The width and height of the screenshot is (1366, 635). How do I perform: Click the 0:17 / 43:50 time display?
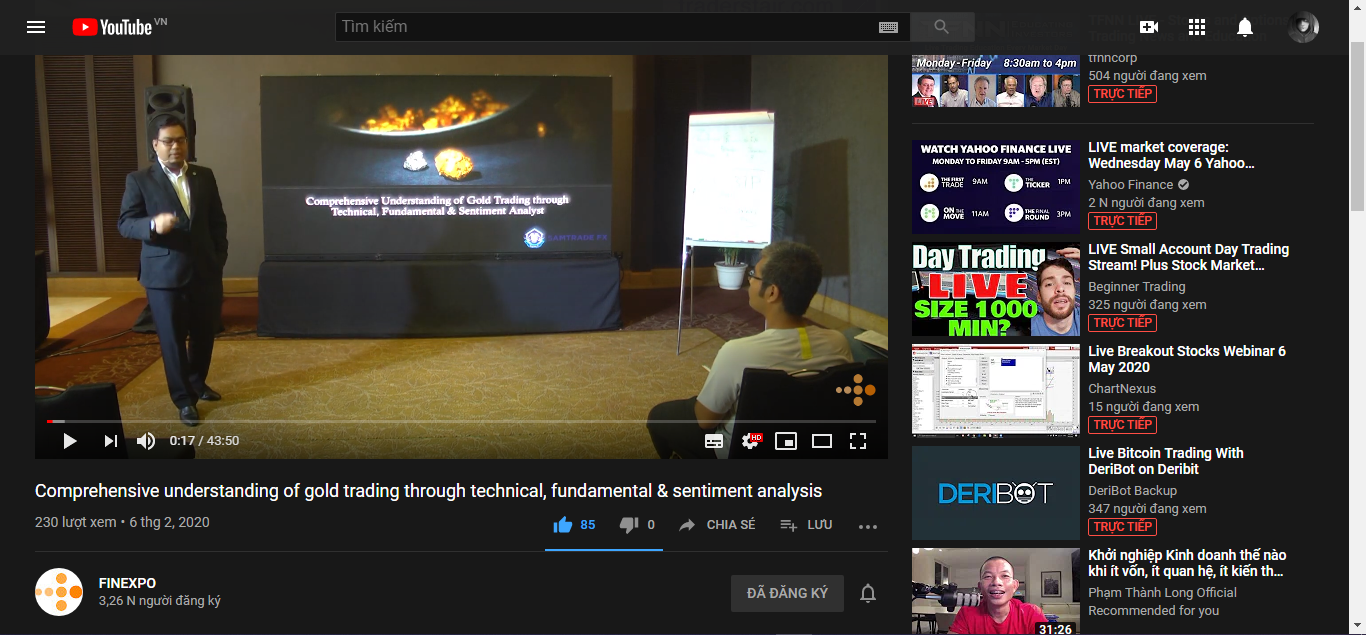pos(204,441)
